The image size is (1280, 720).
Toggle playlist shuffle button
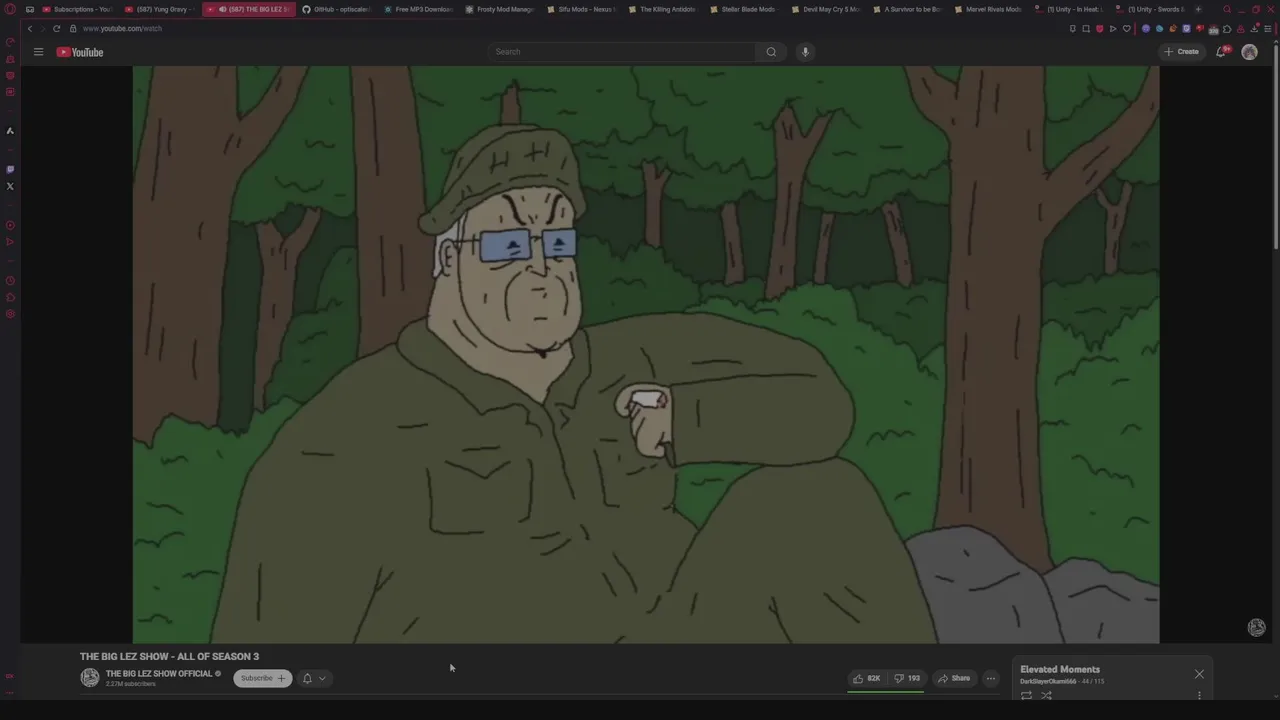pos(1046,695)
